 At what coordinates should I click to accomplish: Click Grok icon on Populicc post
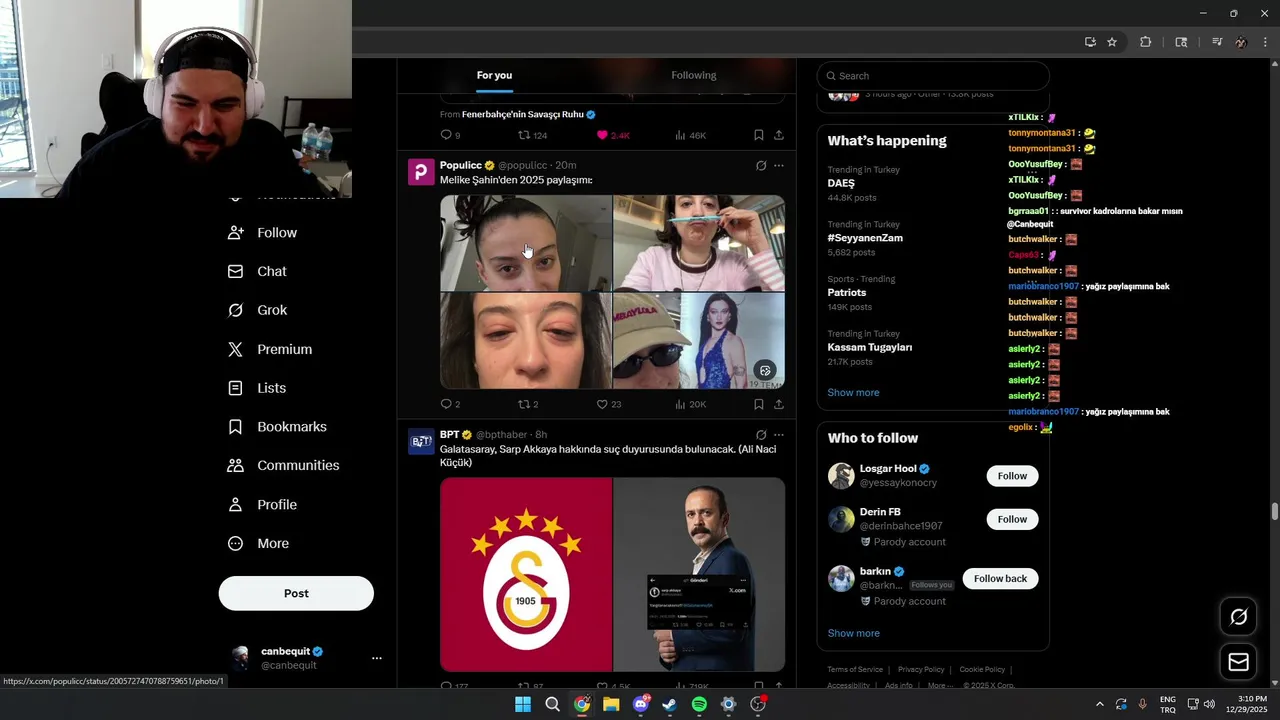point(761,166)
